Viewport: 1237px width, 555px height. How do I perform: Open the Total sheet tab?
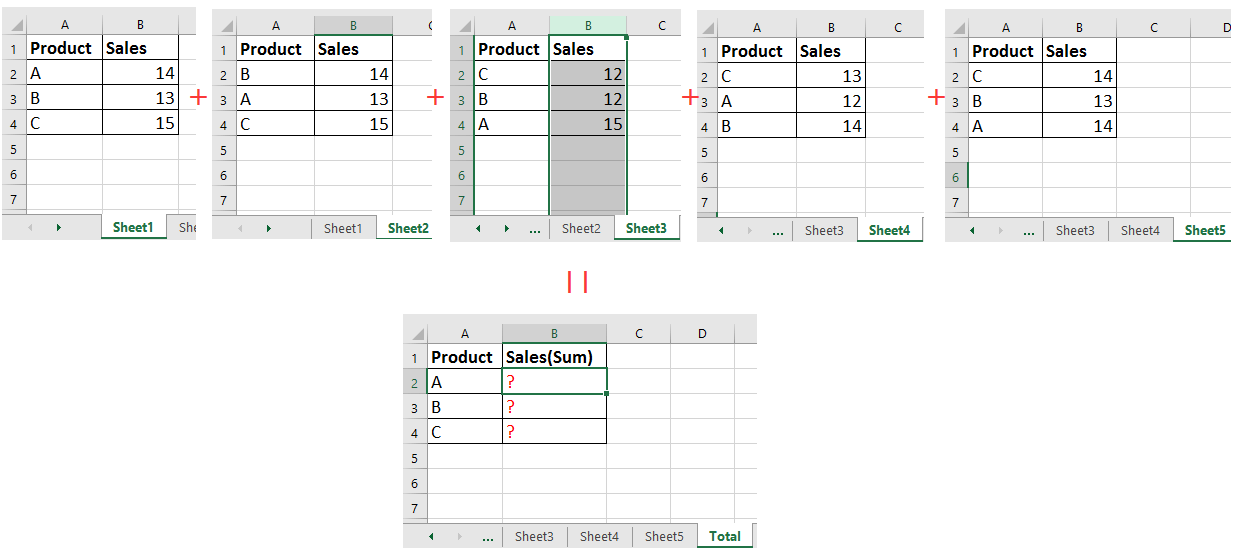pyautogui.click(x=725, y=536)
